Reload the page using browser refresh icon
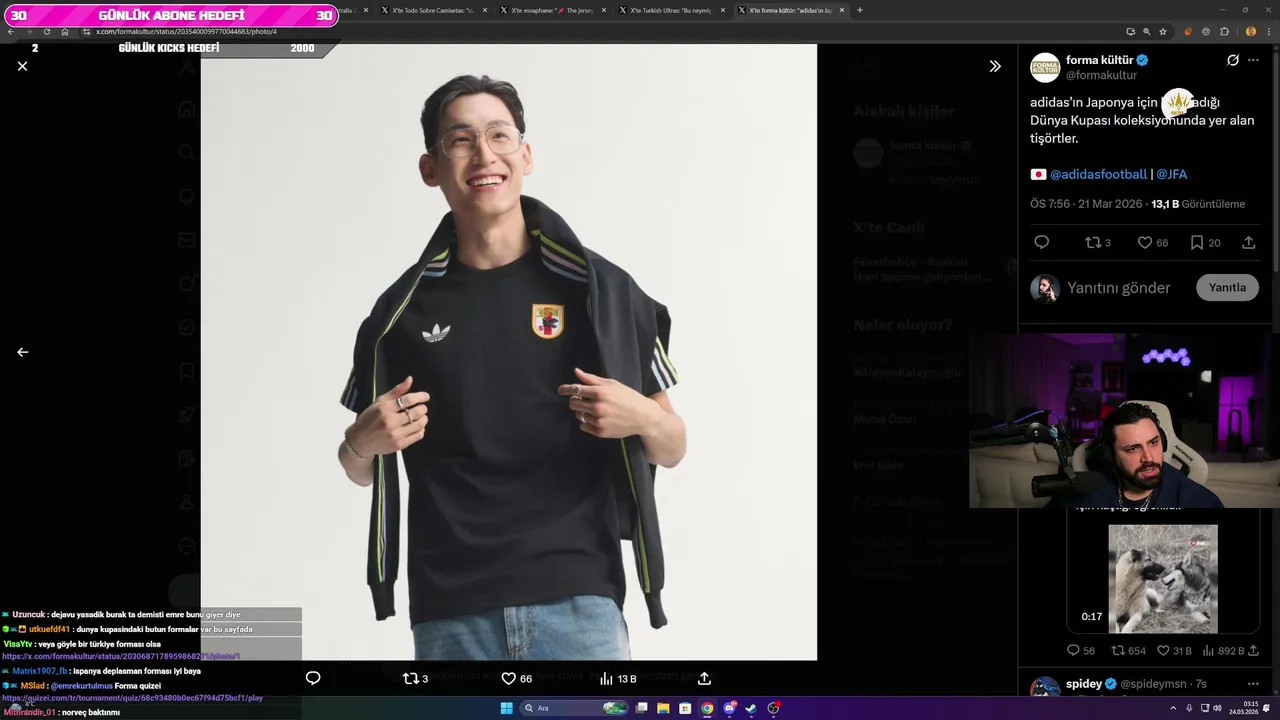The height and width of the screenshot is (720, 1280). [x=47, y=32]
